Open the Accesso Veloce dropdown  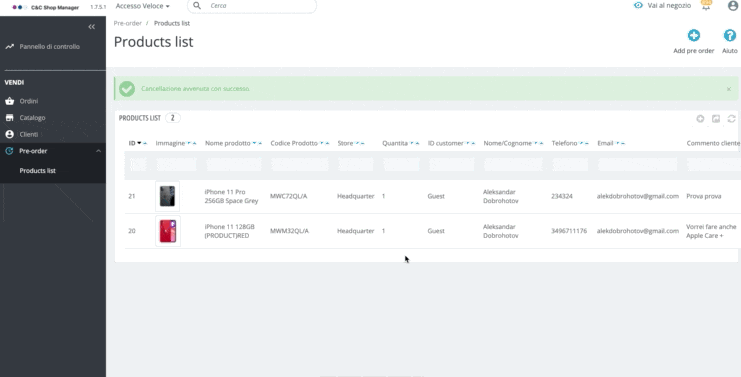pos(142,6)
